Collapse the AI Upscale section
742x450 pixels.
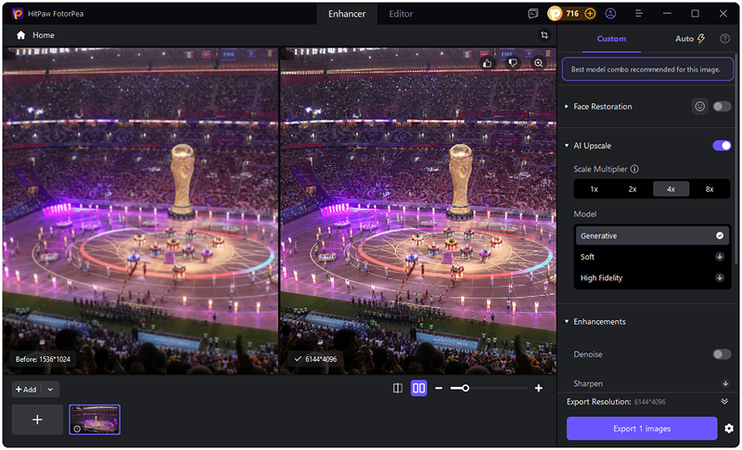click(x=566, y=146)
